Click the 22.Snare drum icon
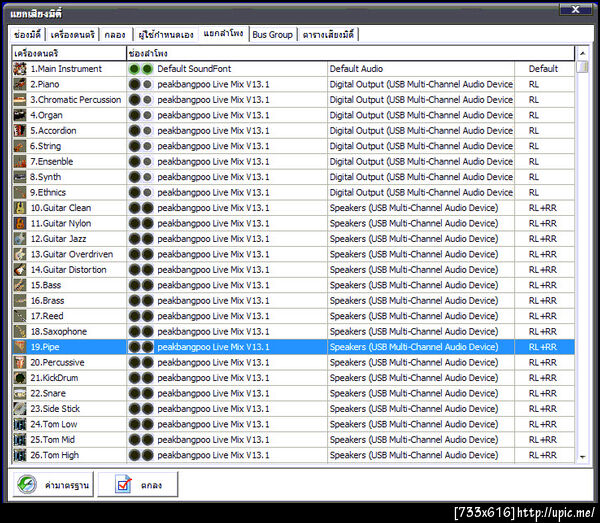Screen dimensions: 600x523 (20, 393)
